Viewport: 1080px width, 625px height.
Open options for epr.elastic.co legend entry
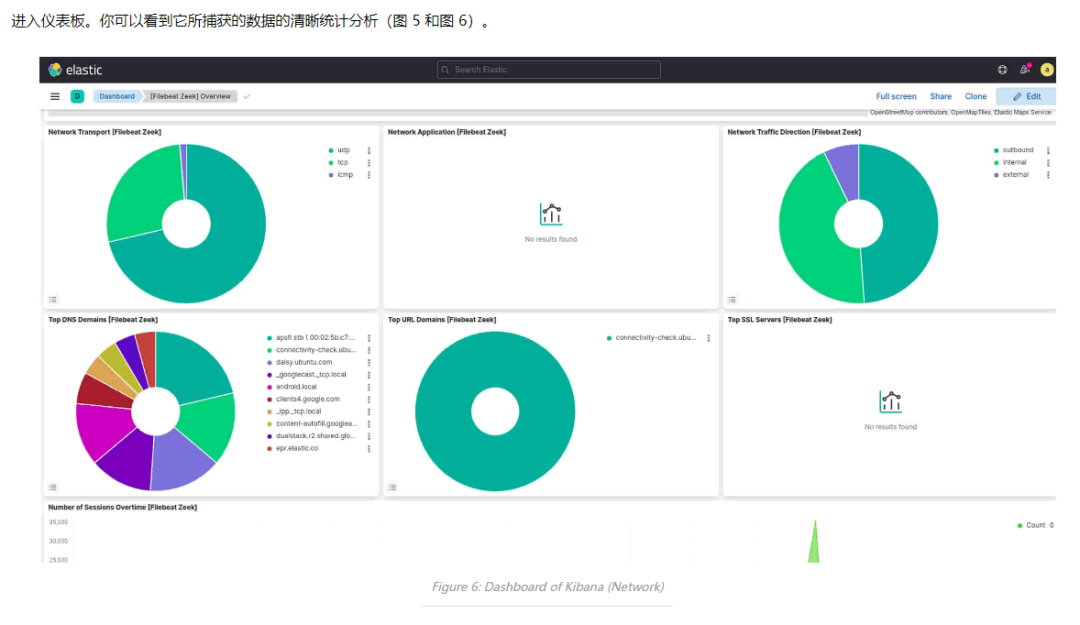click(x=369, y=449)
